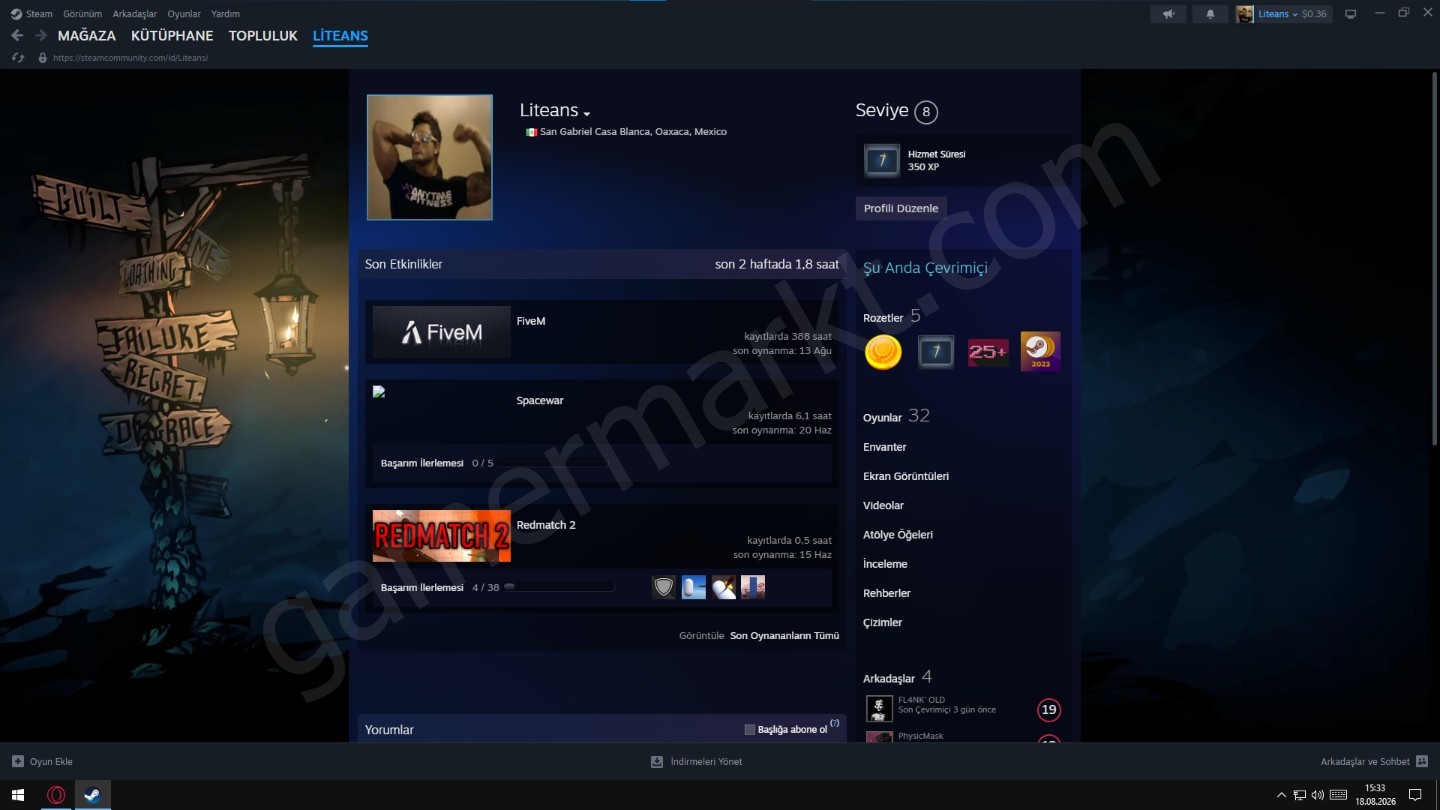Switch to the TOPLULUK tab
The height and width of the screenshot is (810, 1440).
(263, 36)
